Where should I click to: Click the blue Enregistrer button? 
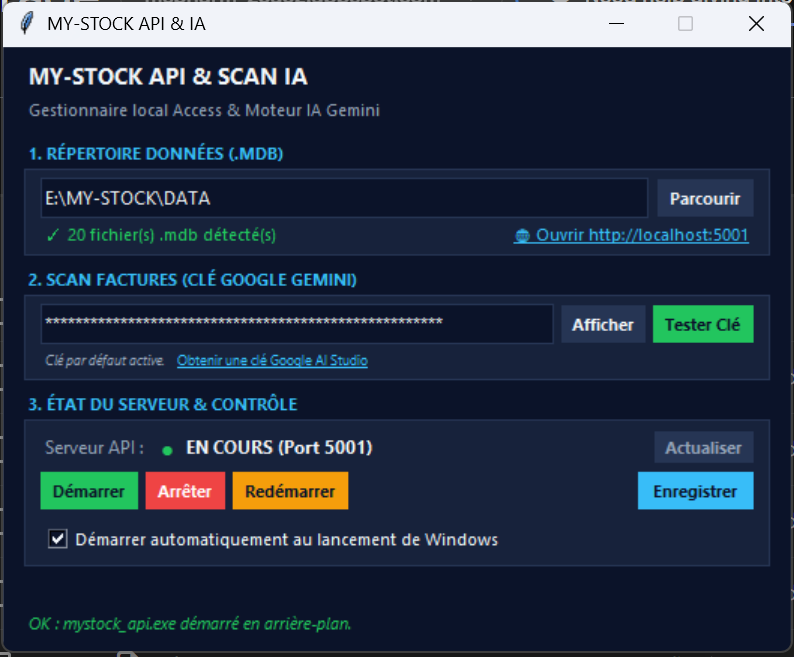point(695,491)
